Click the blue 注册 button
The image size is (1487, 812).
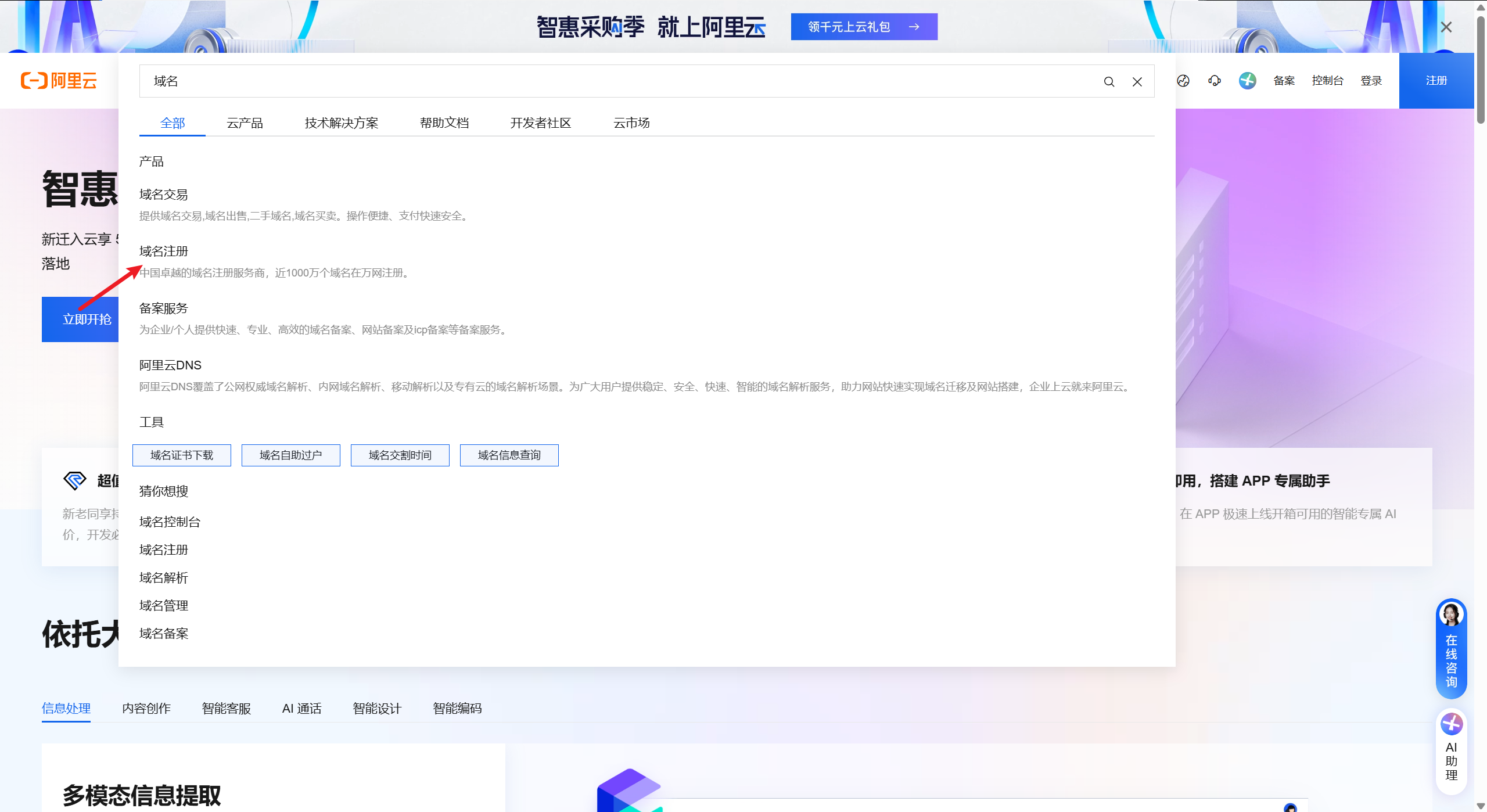click(1436, 81)
